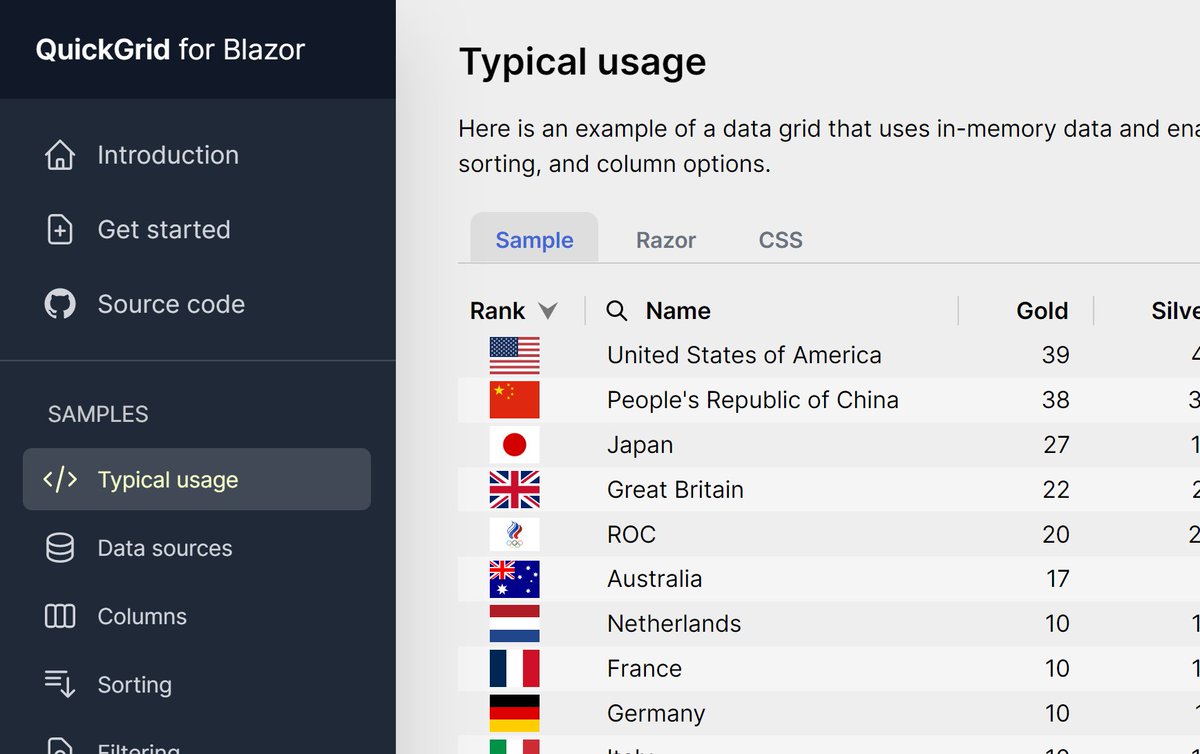Click the gold count 27
1200x754 pixels.
1056,445
